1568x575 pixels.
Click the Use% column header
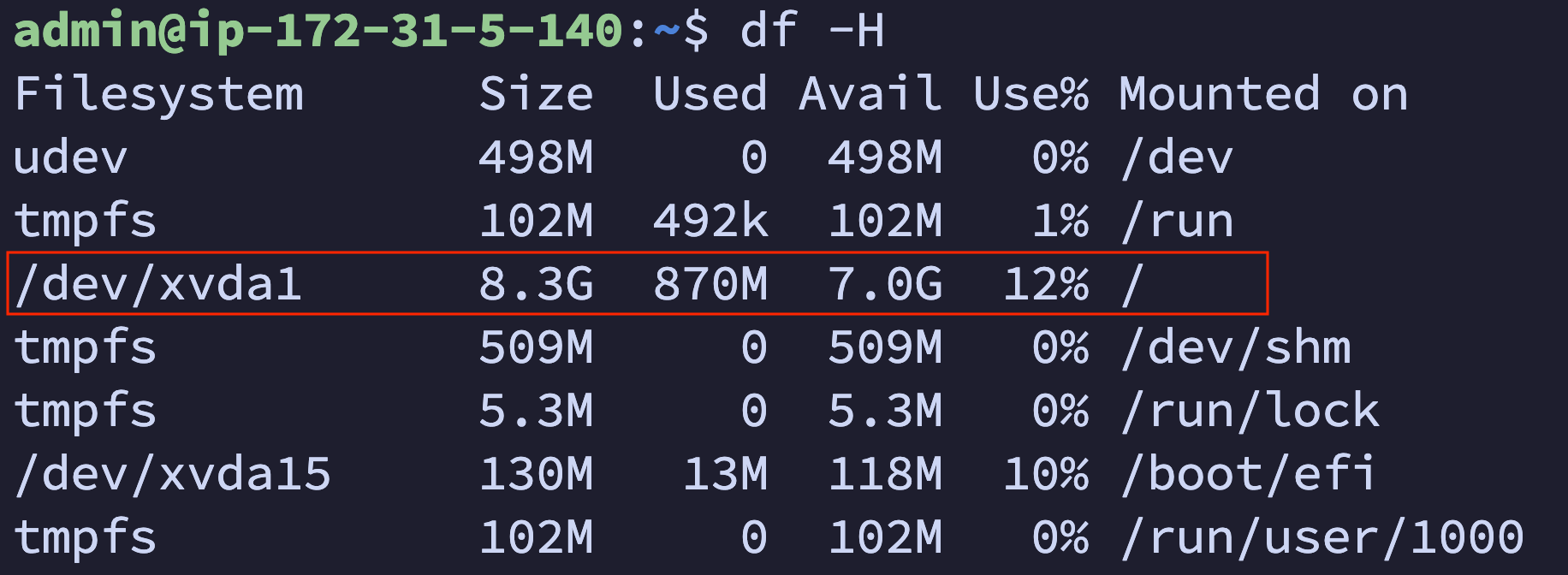tap(1030, 94)
